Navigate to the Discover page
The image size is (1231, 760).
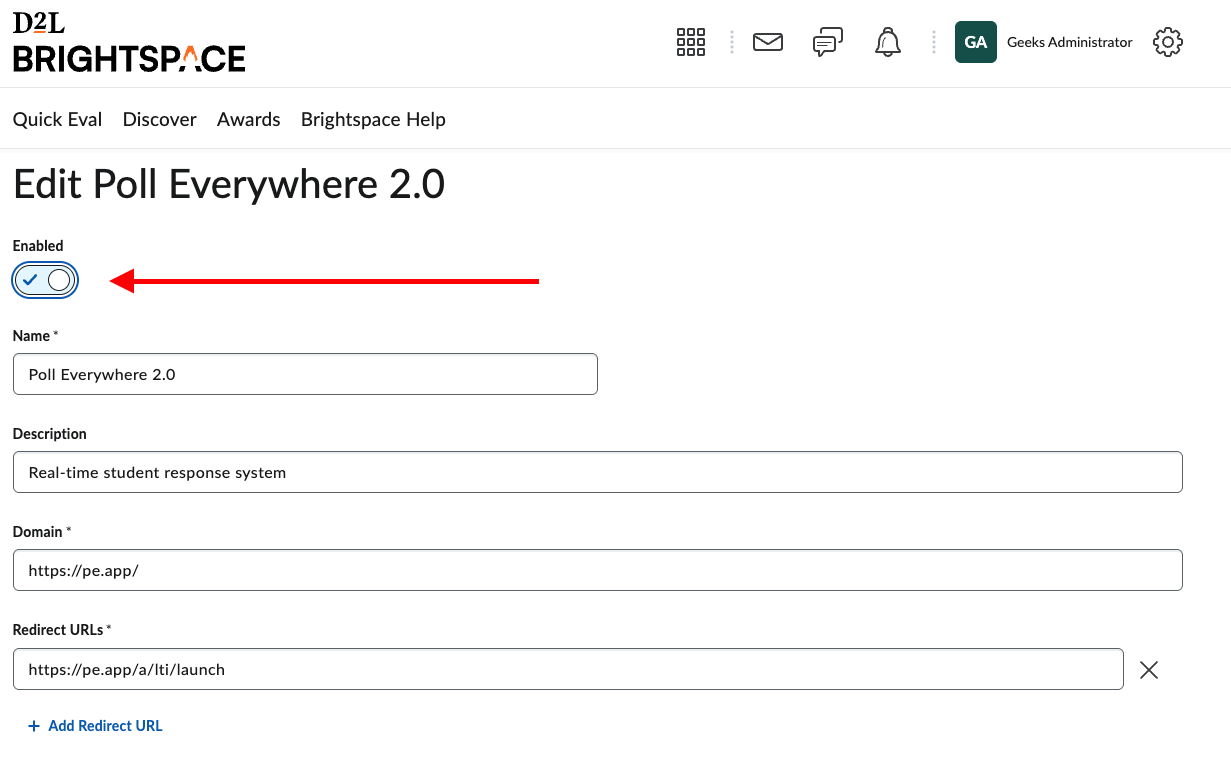[x=159, y=119]
